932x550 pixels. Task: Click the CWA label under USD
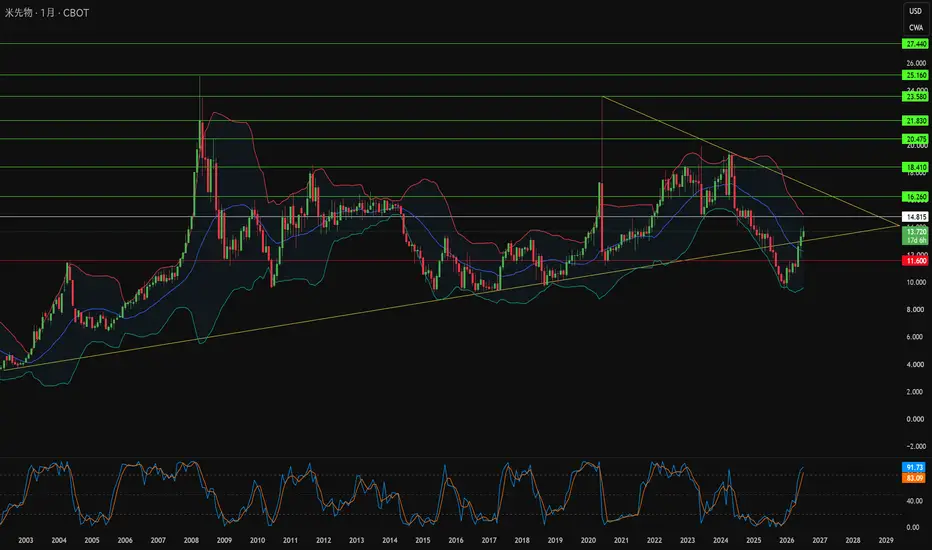pyautogui.click(x=915, y=27)
